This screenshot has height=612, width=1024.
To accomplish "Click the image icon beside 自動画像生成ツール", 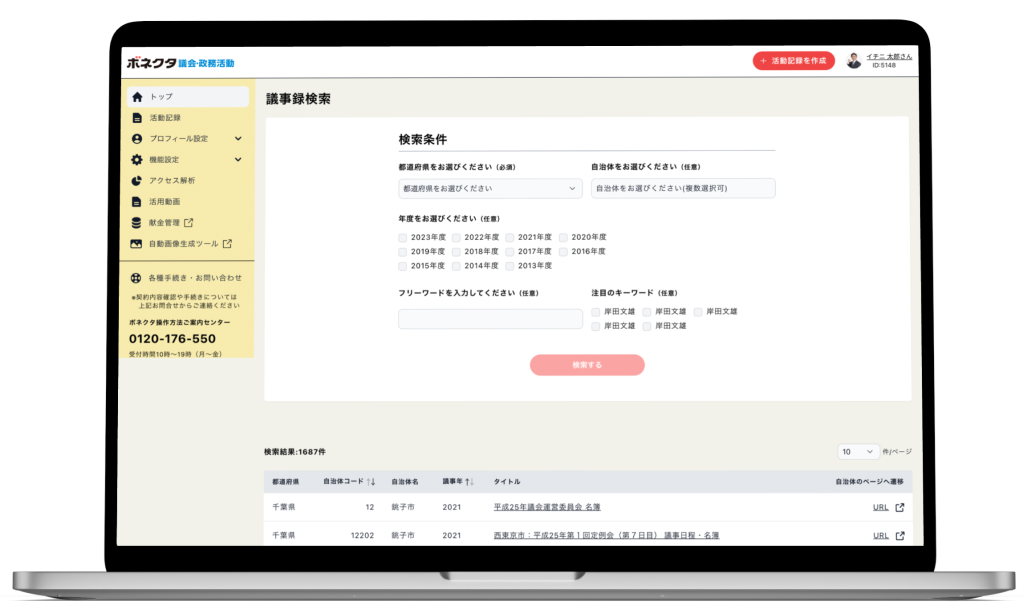I will click(136, 244).
